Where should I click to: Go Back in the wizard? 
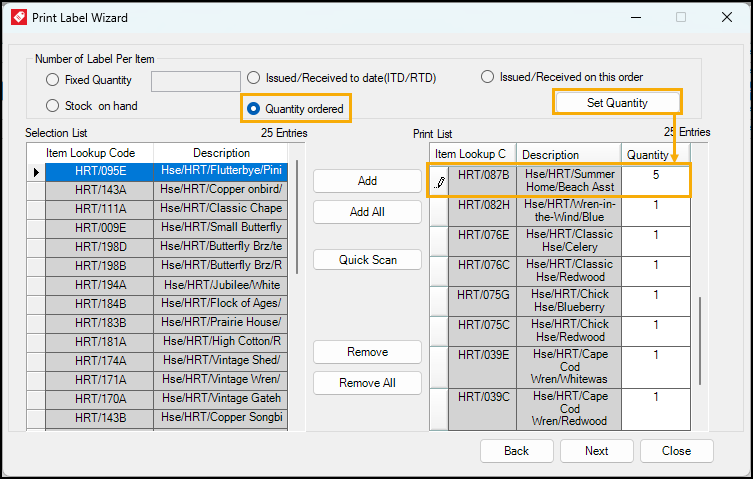[517, 451]
